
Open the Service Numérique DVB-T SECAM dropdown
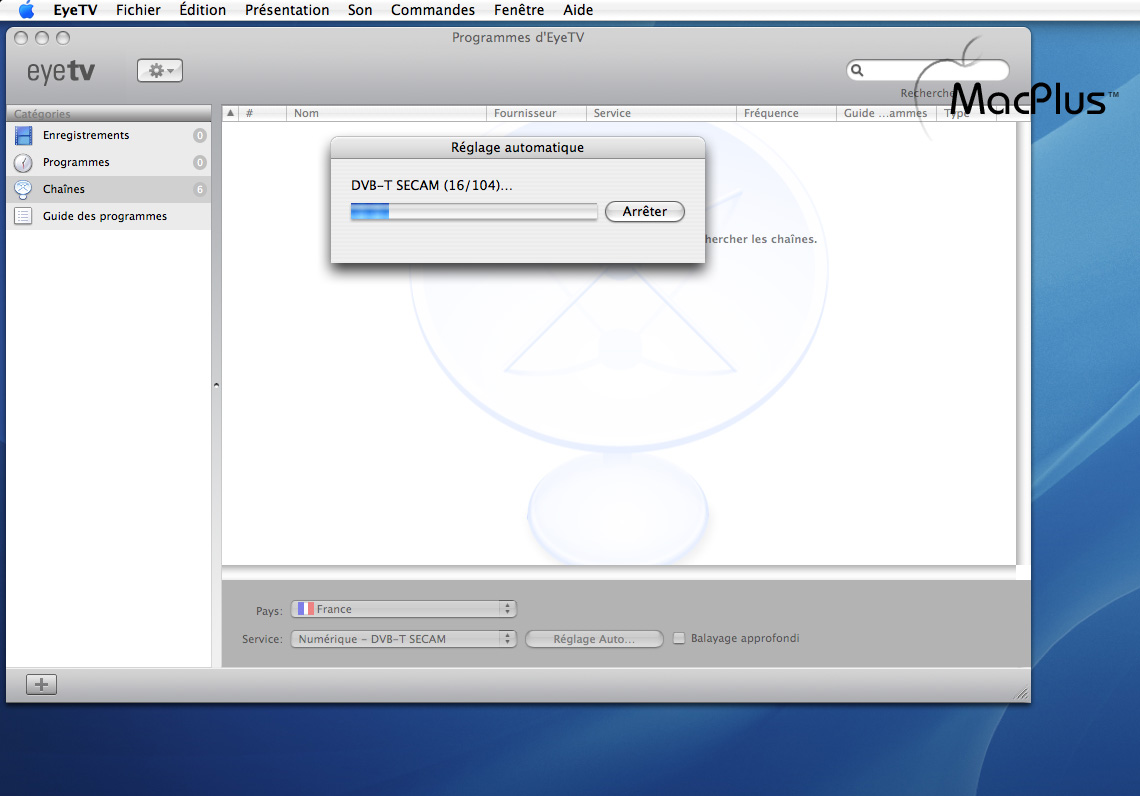tap(404, 639)
